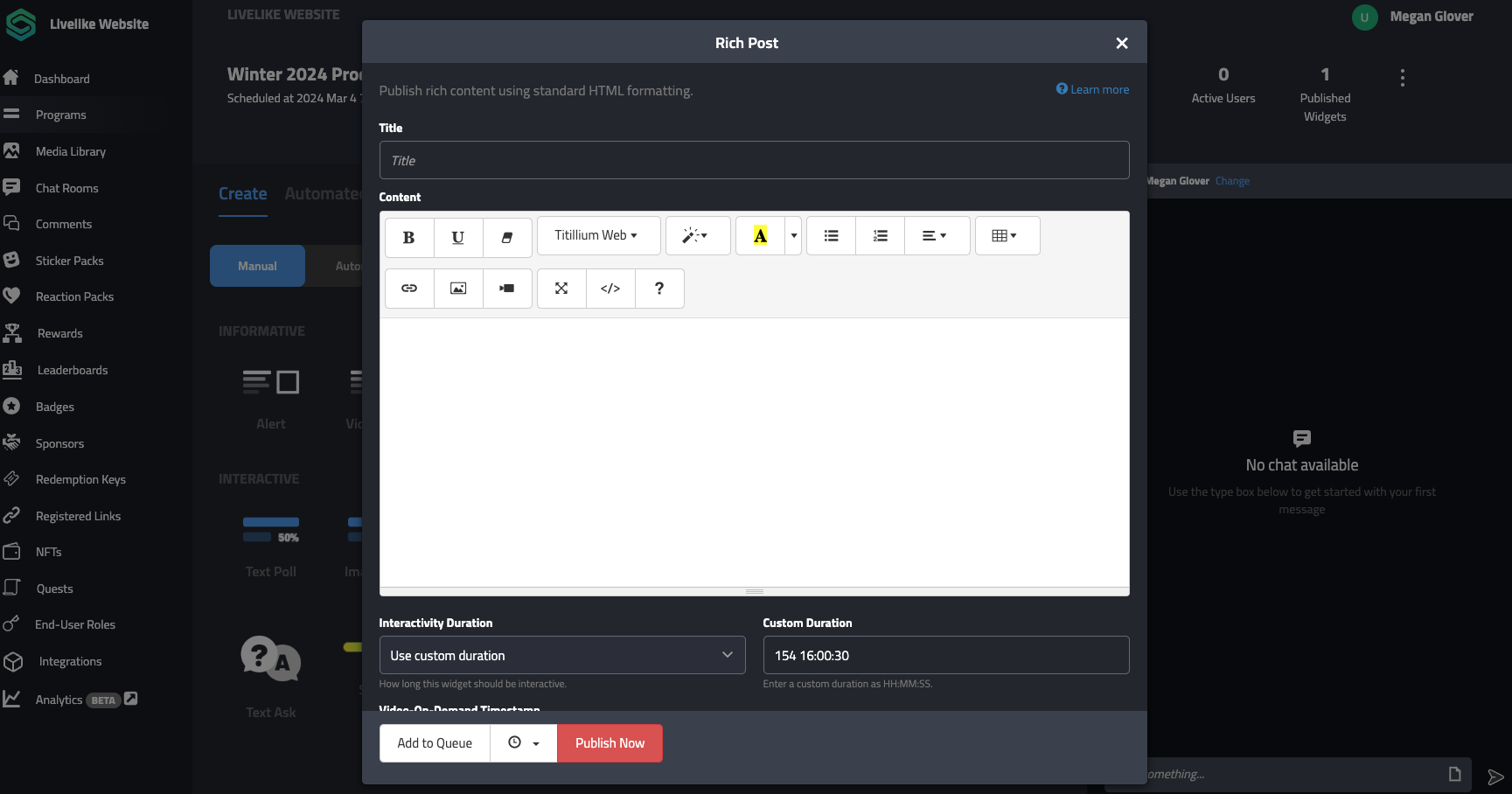The height and width of the screenshot is (794, 1512).
Task: Toggle fullscreen mode in the editor
Action: [561, 289]
